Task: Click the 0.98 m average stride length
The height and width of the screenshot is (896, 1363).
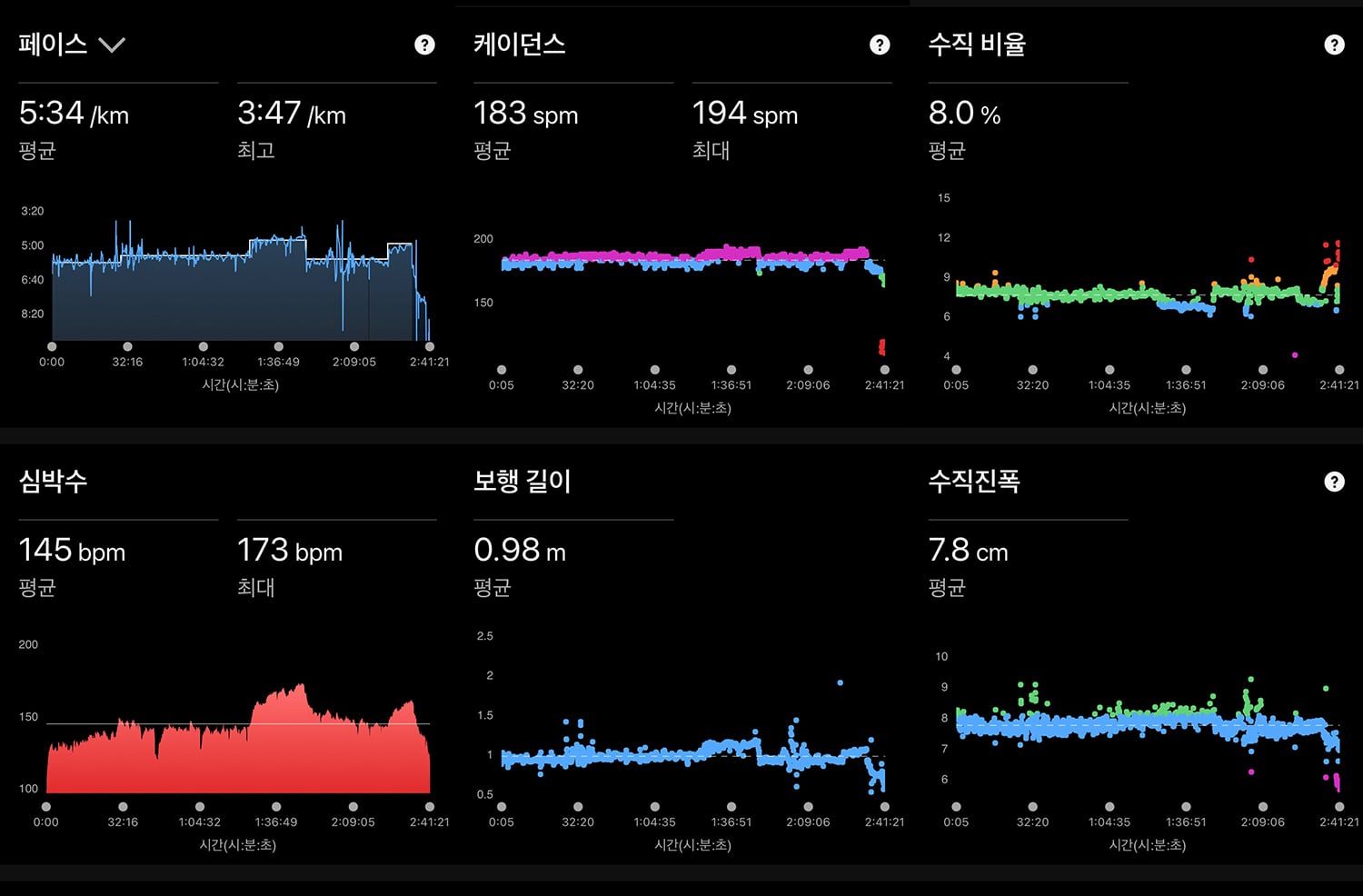Action: pos(520,551)
